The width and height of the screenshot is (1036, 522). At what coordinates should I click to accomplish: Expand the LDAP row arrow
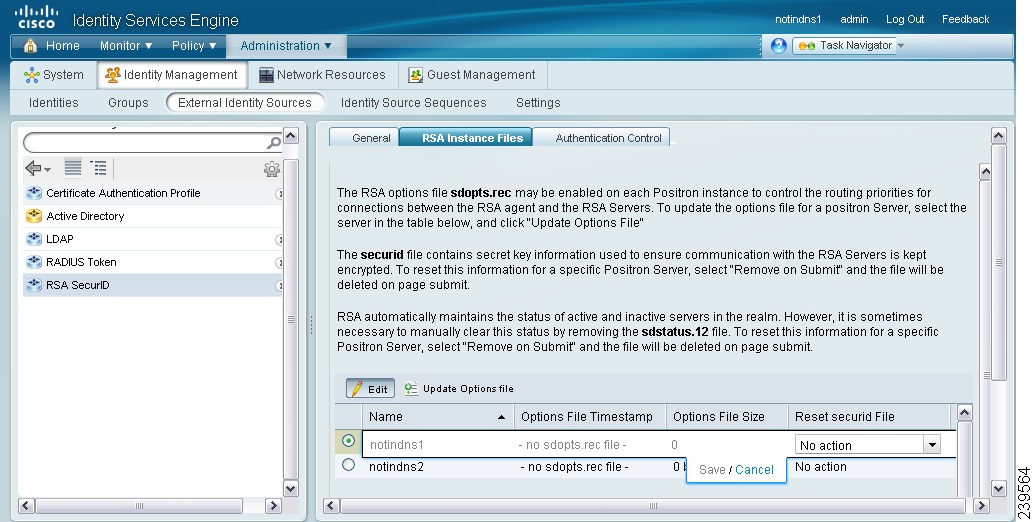pyautogui.click(x=279, y=239)
